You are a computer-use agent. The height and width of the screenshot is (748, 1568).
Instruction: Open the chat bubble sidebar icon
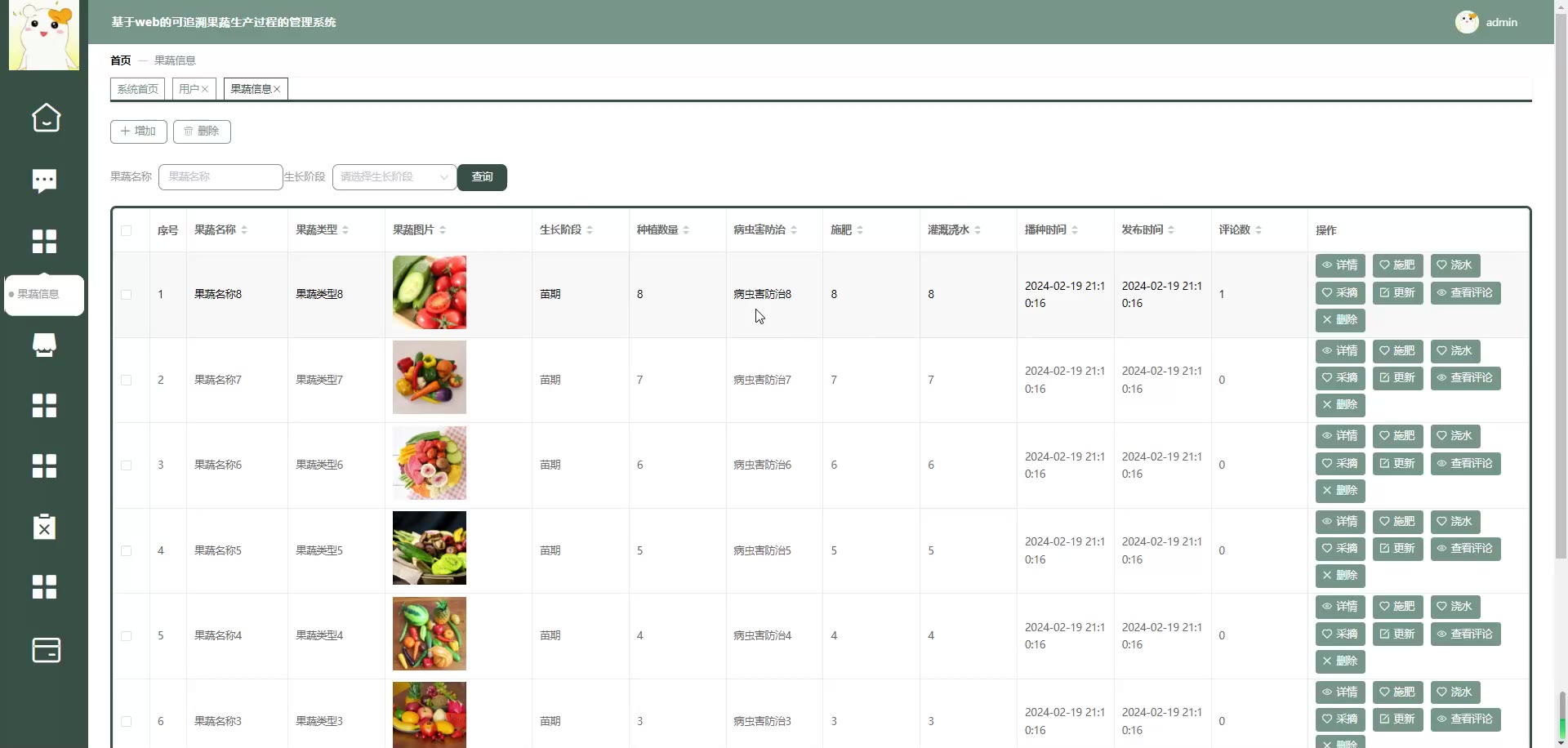coord(44,180)
